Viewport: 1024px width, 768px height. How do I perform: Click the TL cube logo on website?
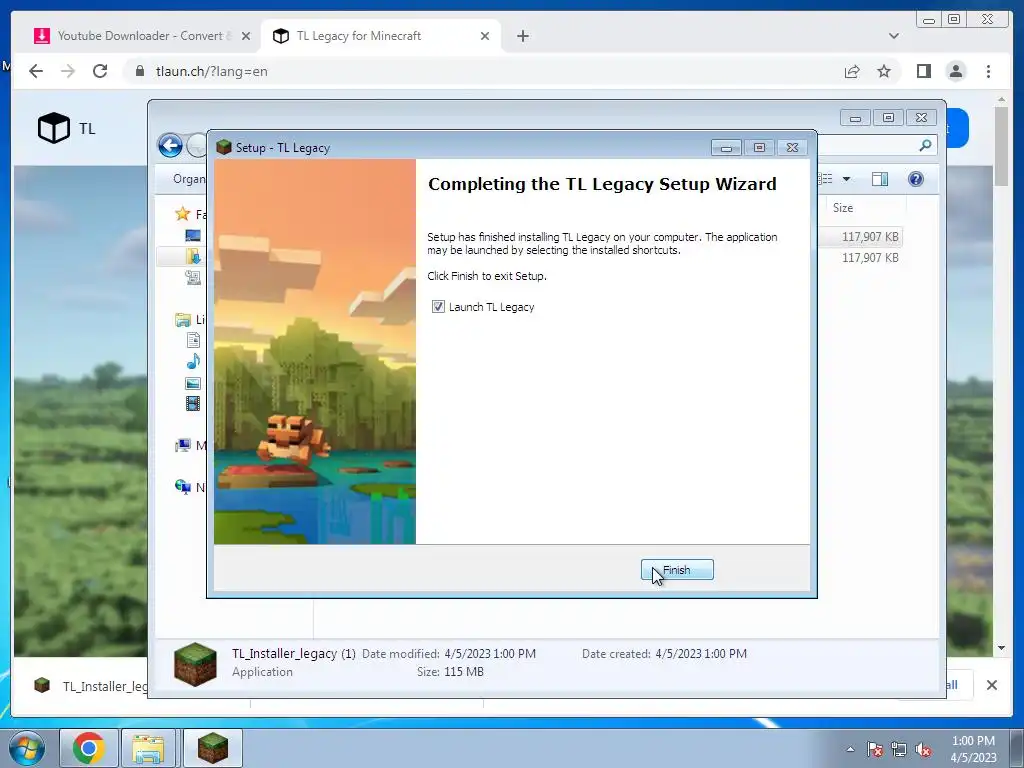[x=54, y=128]
